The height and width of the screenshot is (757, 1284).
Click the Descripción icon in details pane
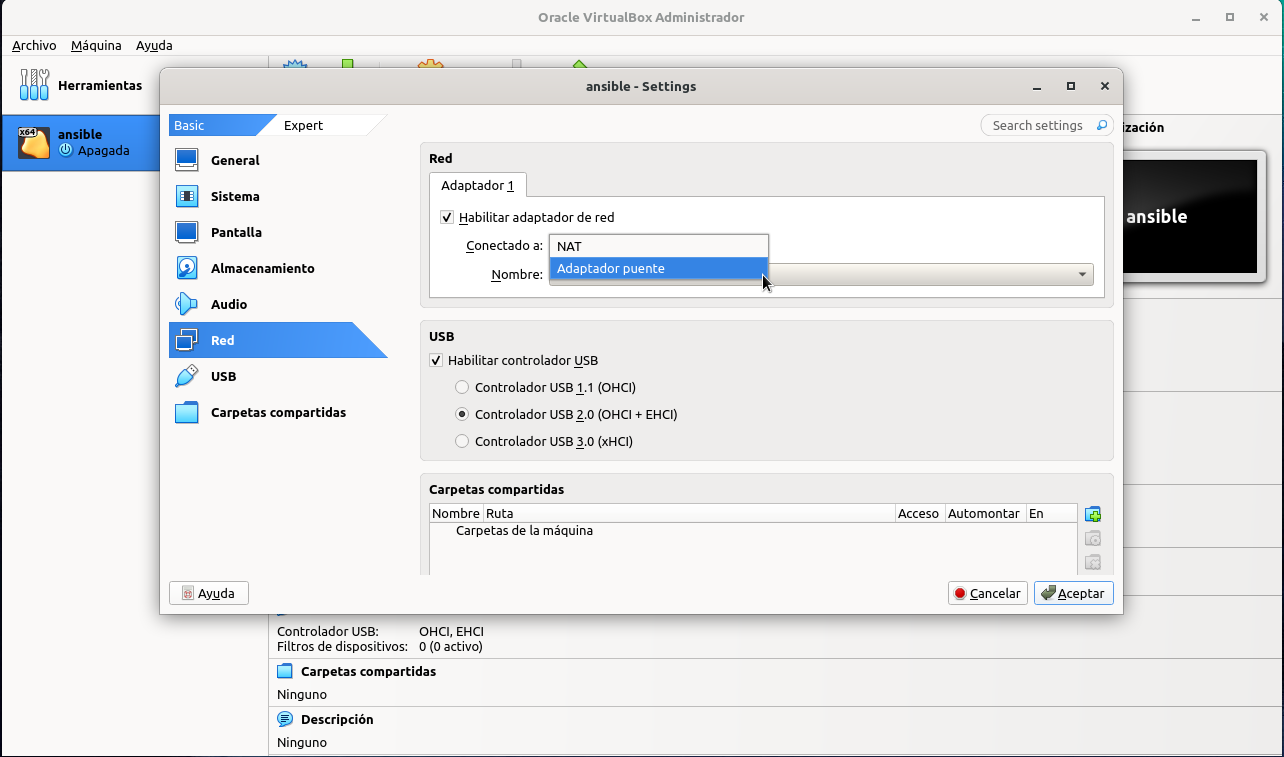tap(285, 720)
